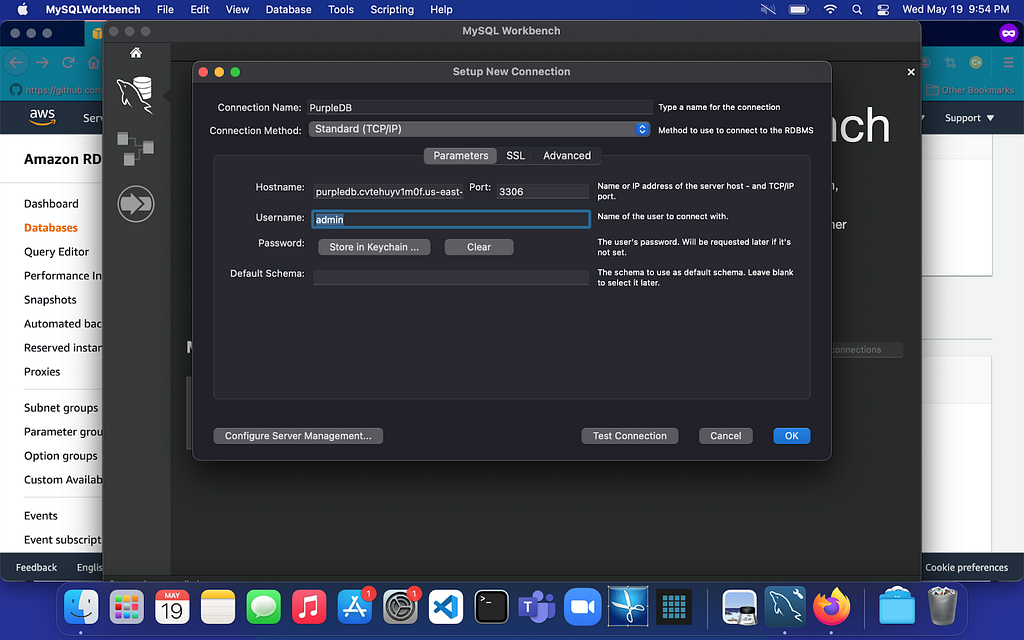Click Configure Server Management button
Image resolution: width=1024 pixels, height=640 pixels.
tap(298, 436)
